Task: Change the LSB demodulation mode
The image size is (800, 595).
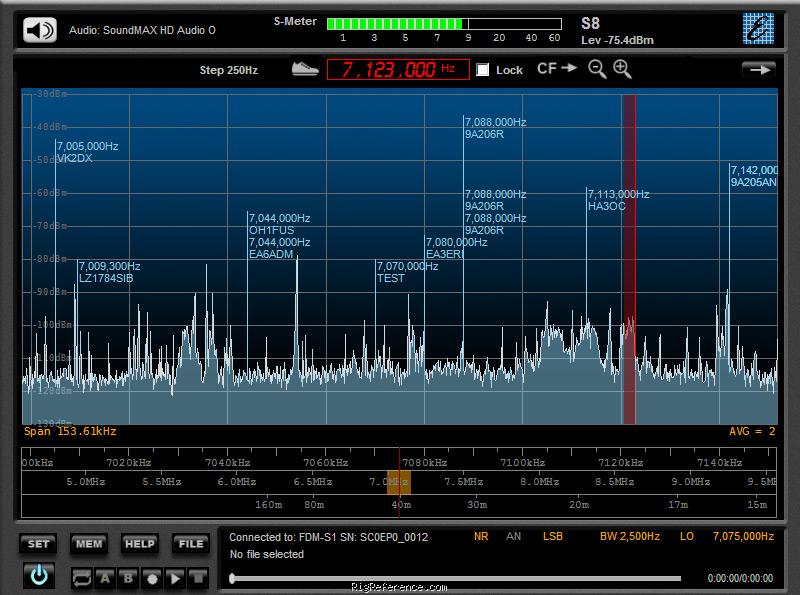Action: tap(553, 536)
